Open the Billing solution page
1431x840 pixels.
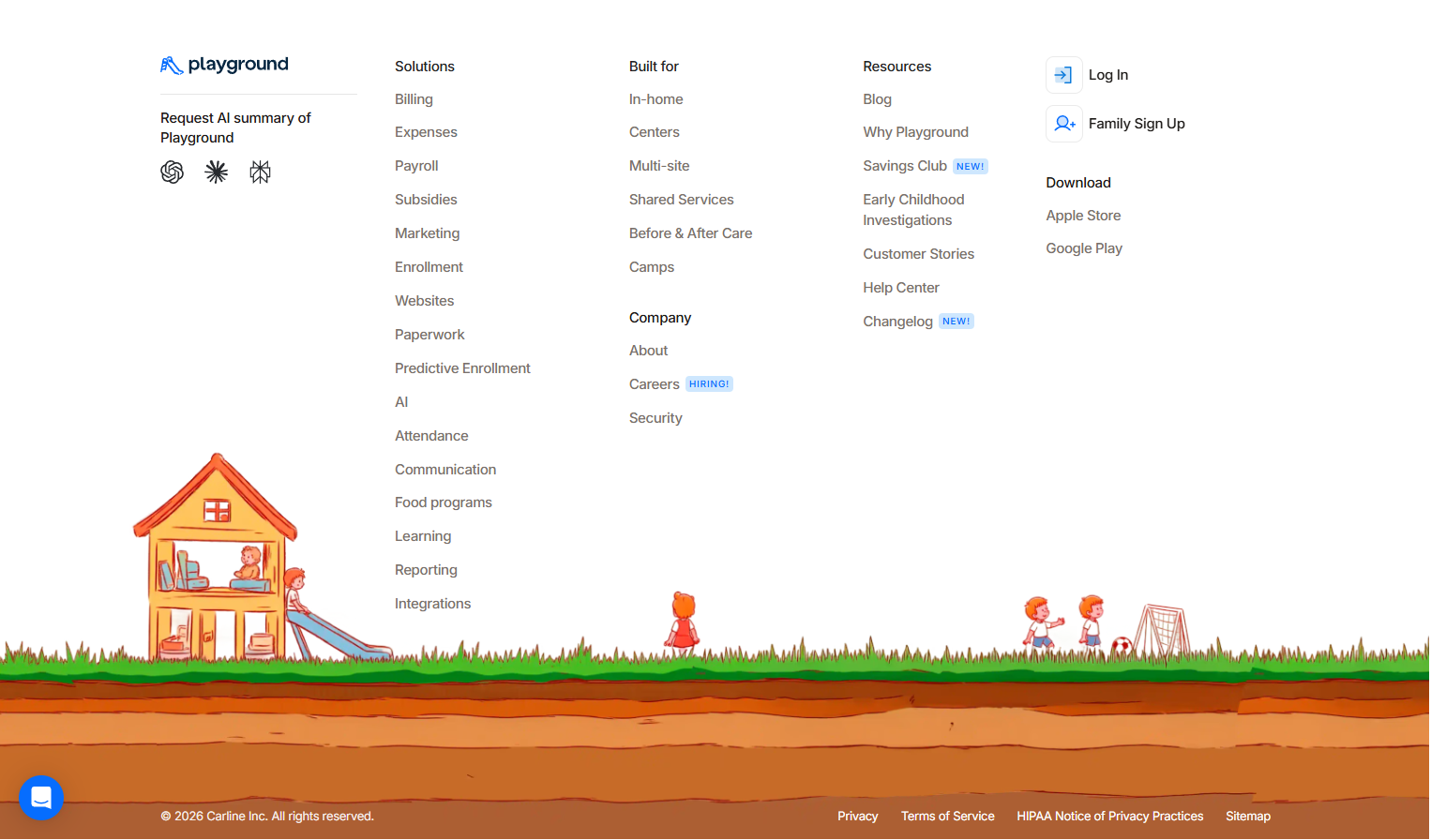[414, 99]
